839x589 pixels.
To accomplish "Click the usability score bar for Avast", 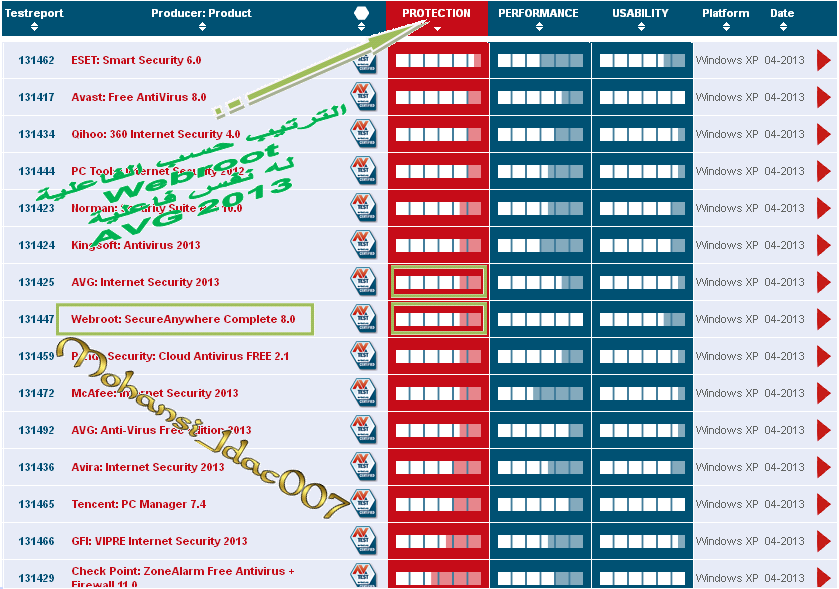I will pos(642,97).
